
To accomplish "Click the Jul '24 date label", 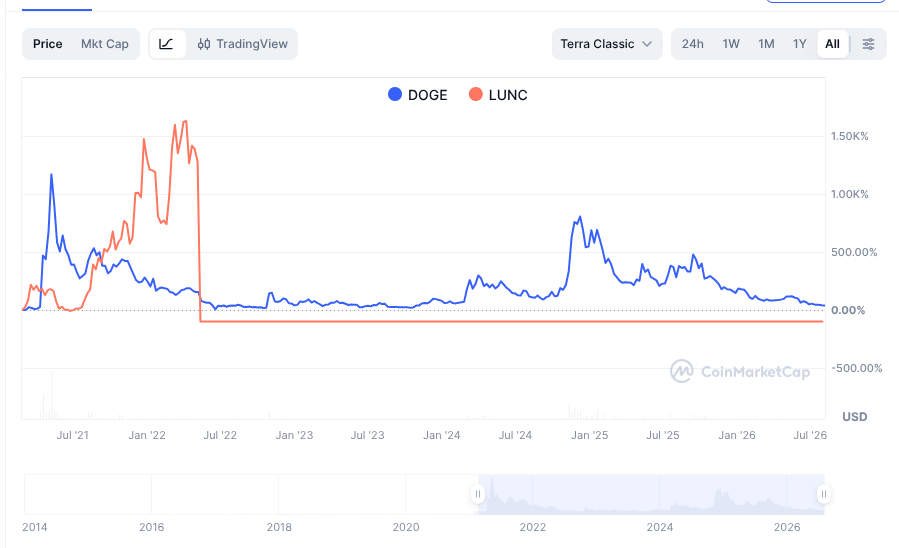I will (x=515, y=435).
